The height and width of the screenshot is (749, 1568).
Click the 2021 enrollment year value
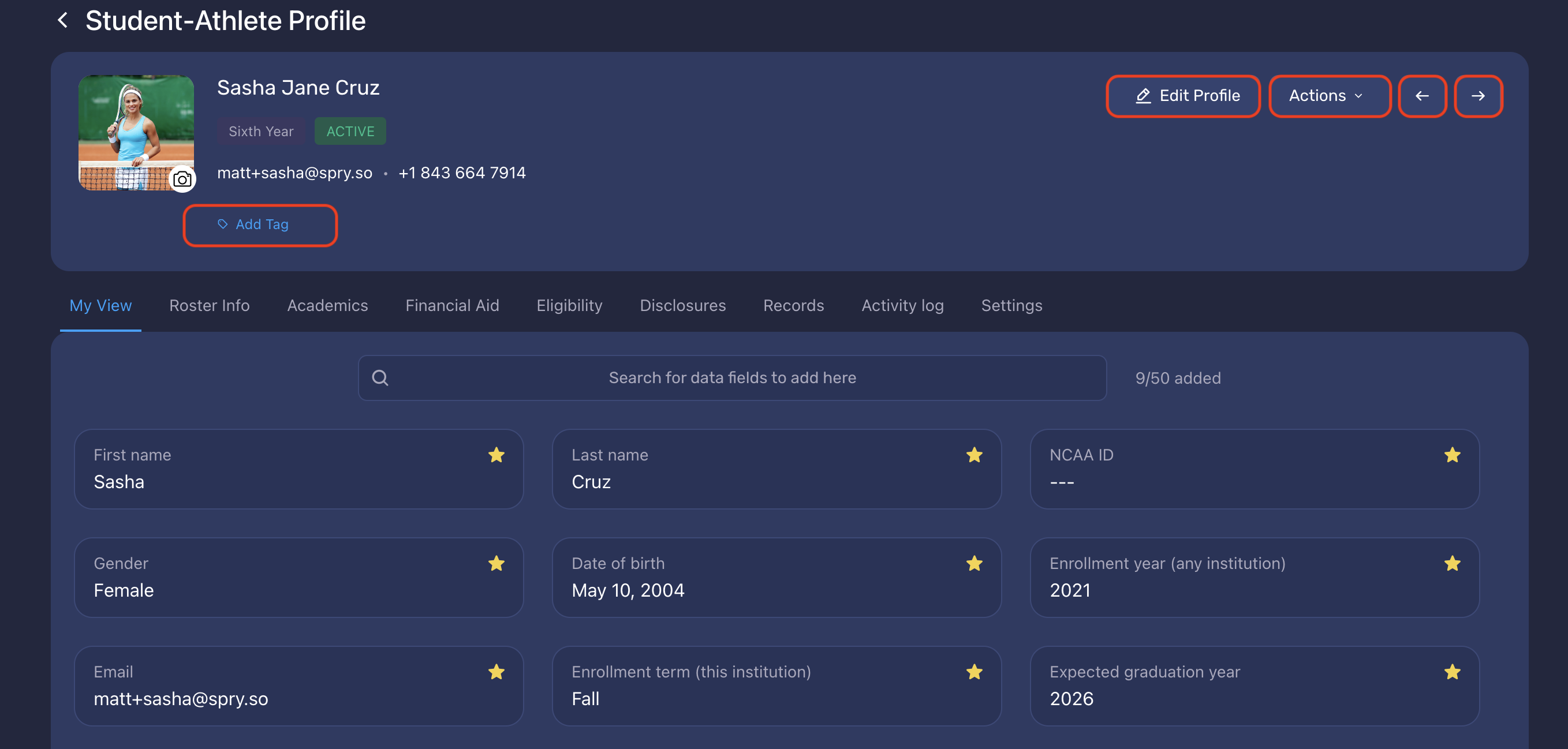[1070, 590]
